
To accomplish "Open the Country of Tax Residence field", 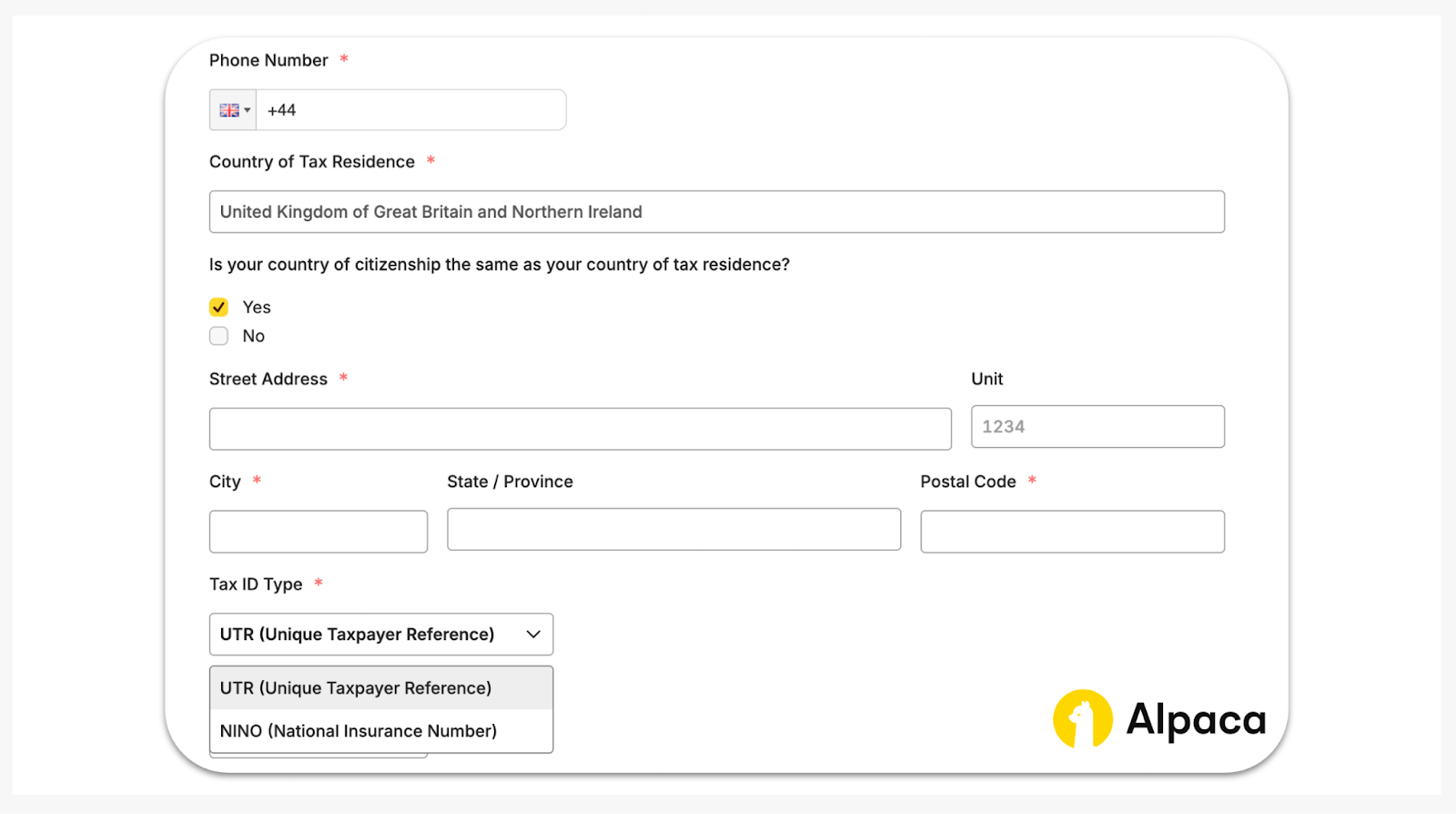I will pyautogui.click(x=716, y=212).
